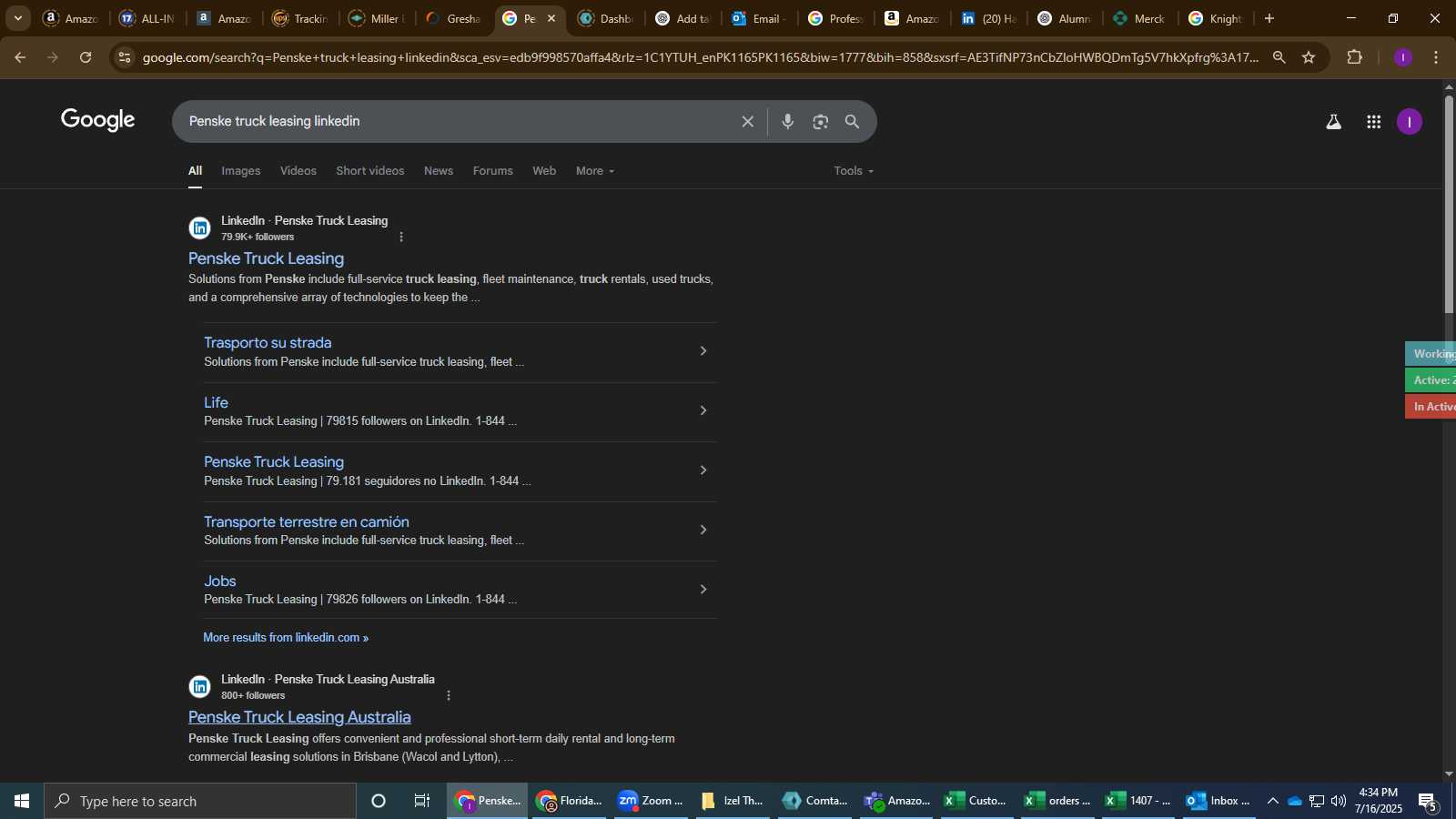Viewport: 1456px width, 819px height.
Task: Switch to Short videos tab
Action: point(370,171)
